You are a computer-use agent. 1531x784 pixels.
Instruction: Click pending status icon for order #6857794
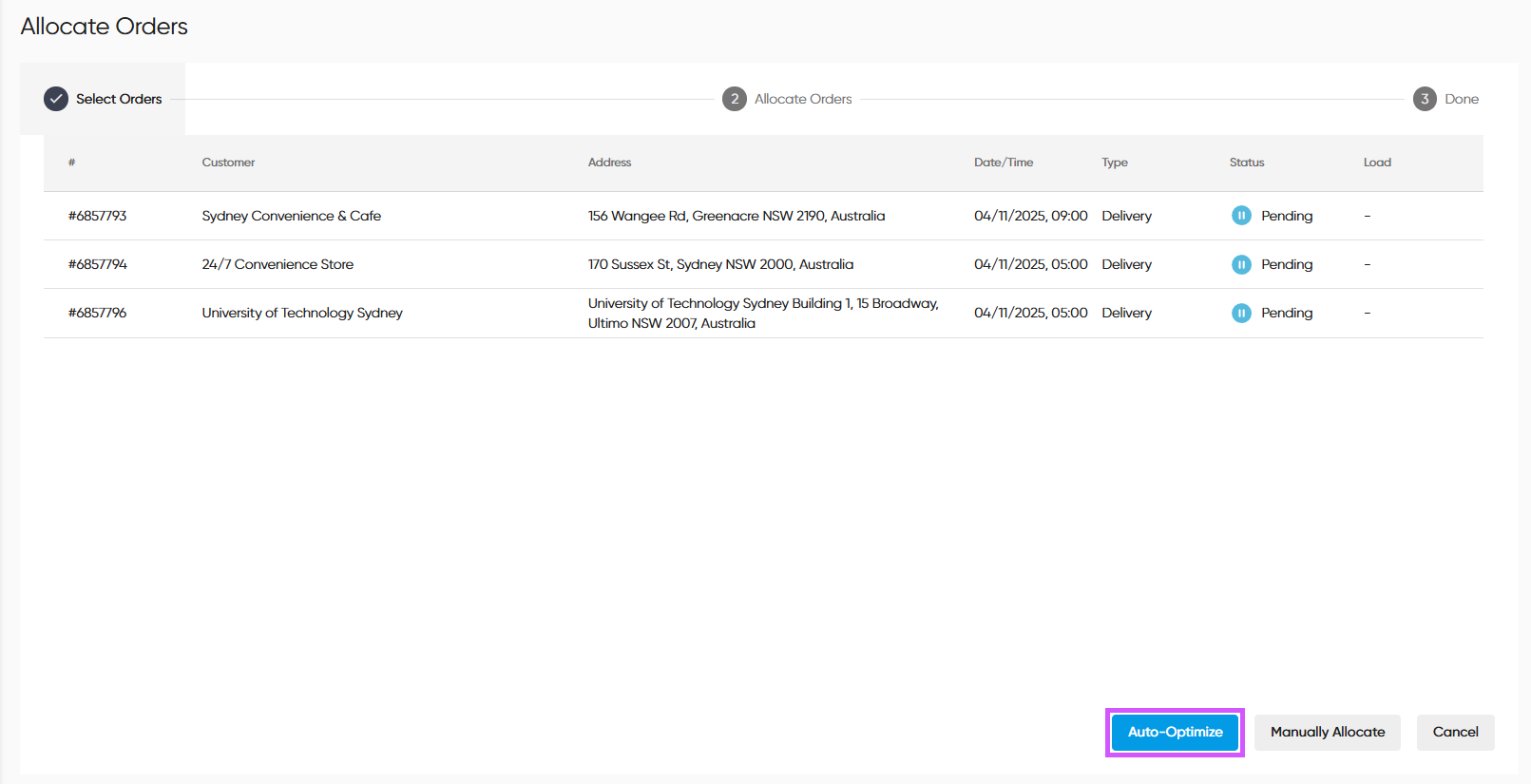pos(1241,264)
